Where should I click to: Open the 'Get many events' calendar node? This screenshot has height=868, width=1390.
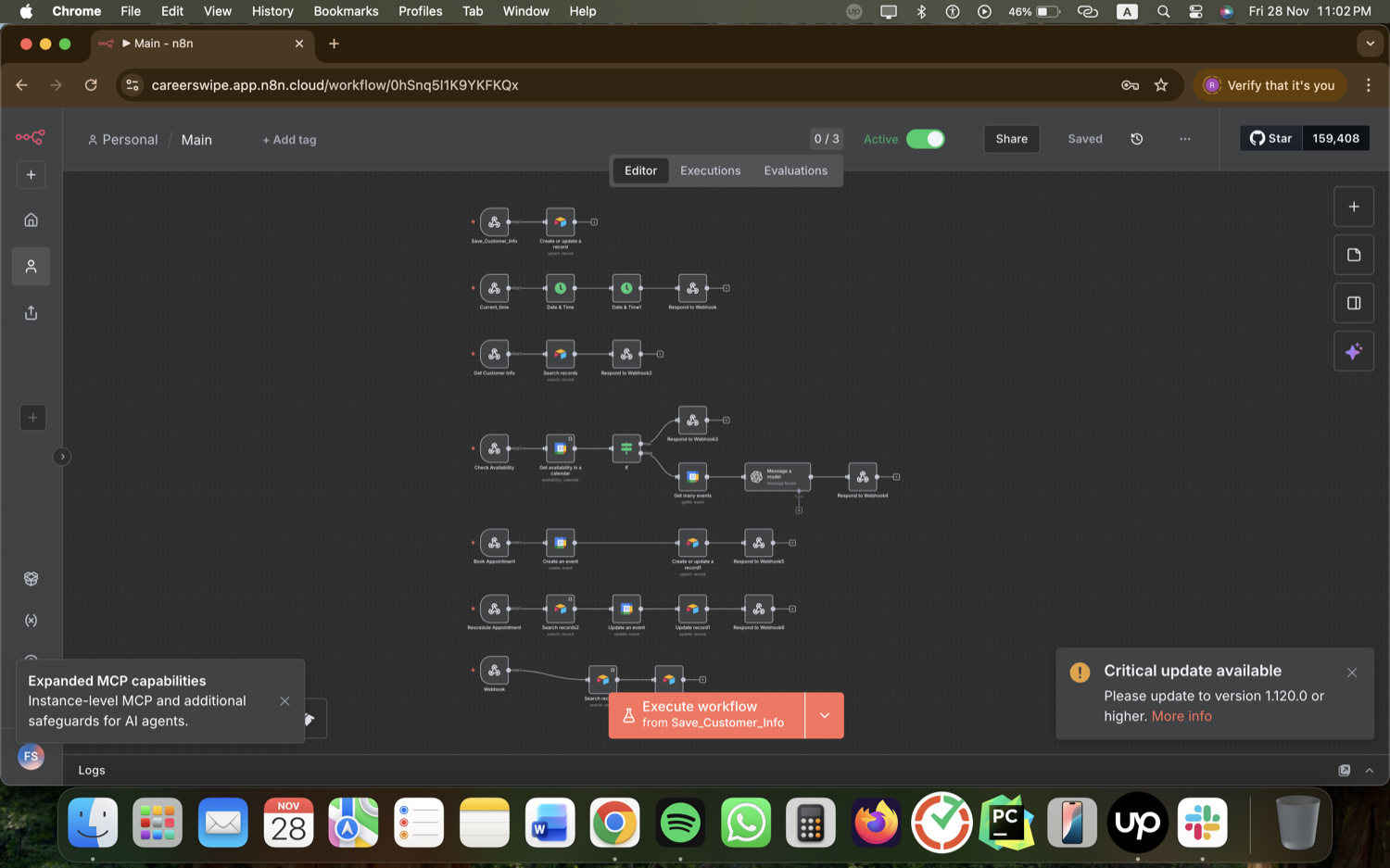(x=692, y=477)
